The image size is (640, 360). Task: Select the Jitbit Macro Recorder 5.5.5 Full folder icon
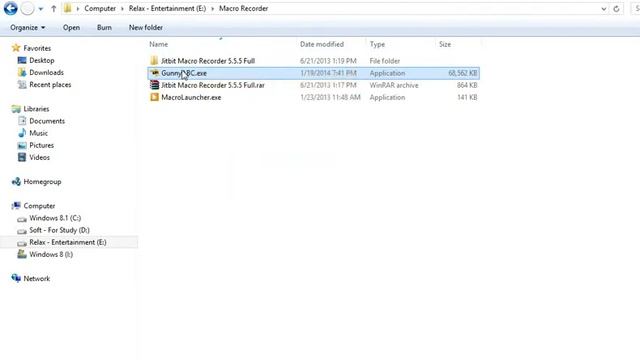tap(154, 61)
